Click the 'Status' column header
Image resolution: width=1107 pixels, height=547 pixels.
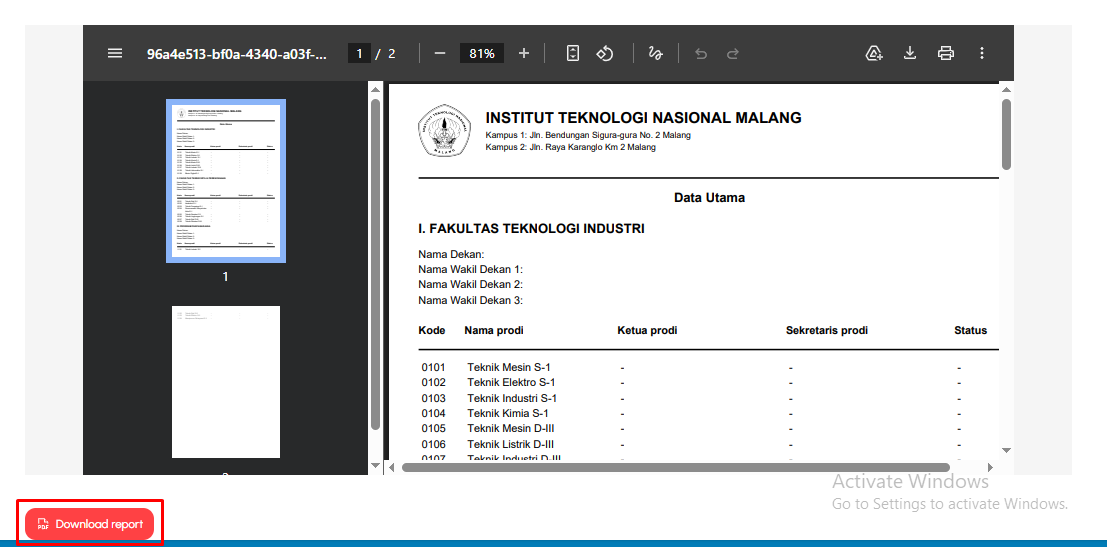pyautogui.click(x=970, y=330)
